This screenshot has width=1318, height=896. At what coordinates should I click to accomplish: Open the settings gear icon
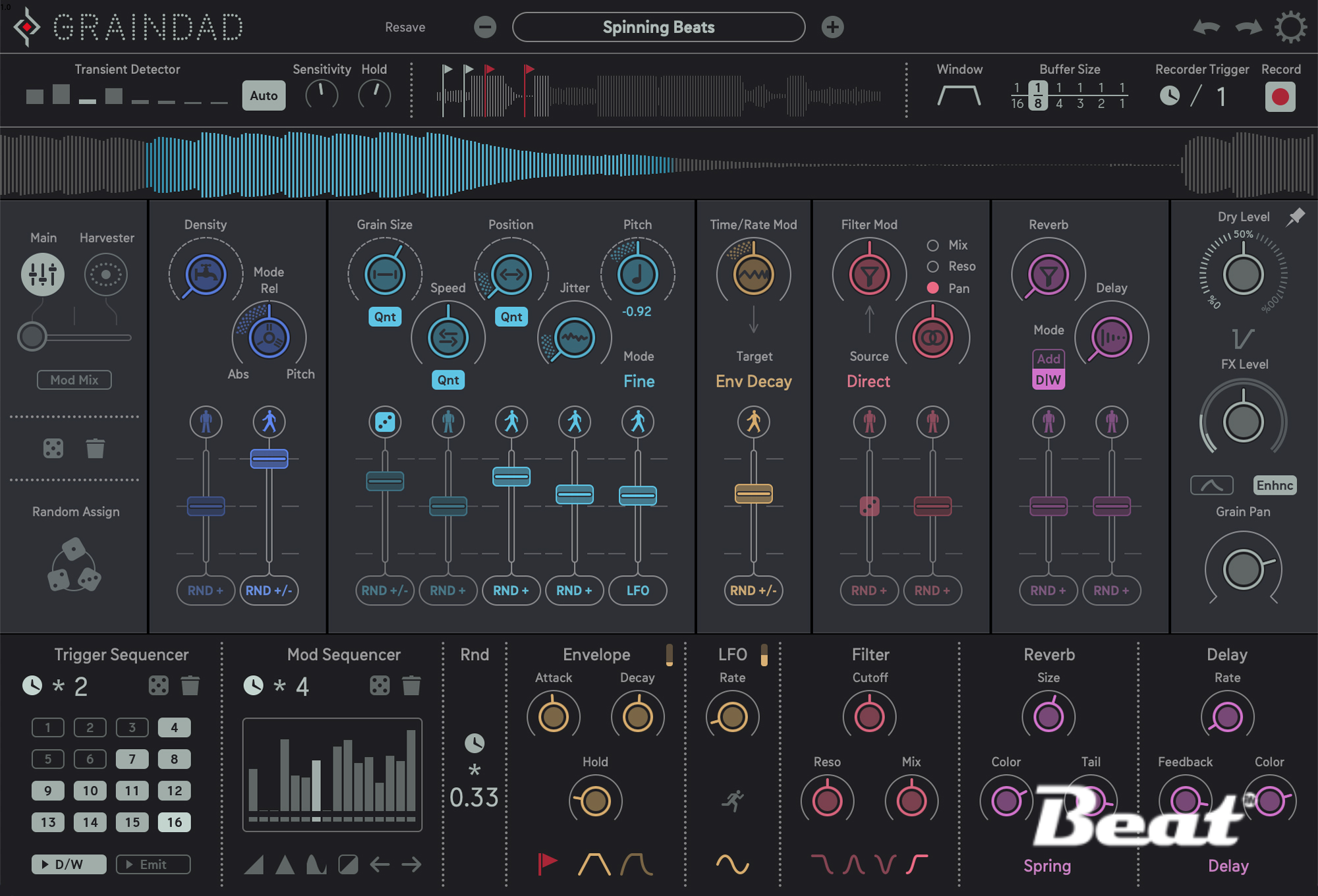click(1290, 28)
